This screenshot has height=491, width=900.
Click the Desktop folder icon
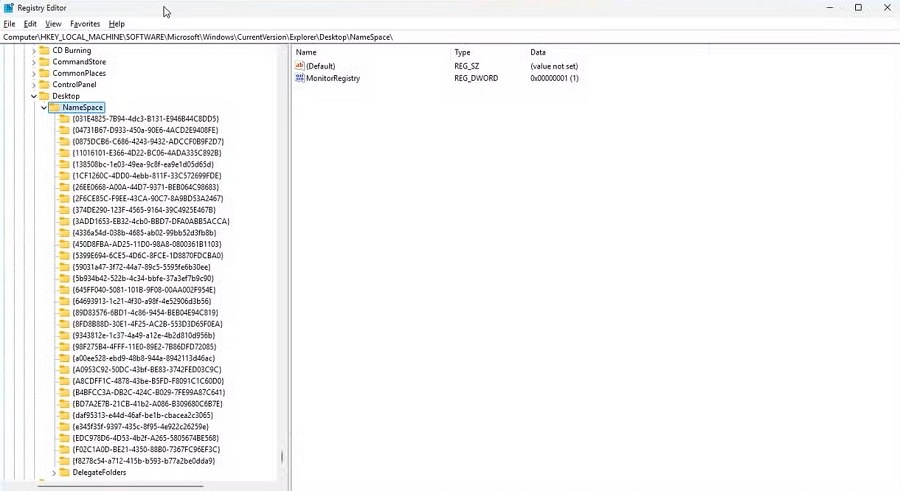pos(44,96)
